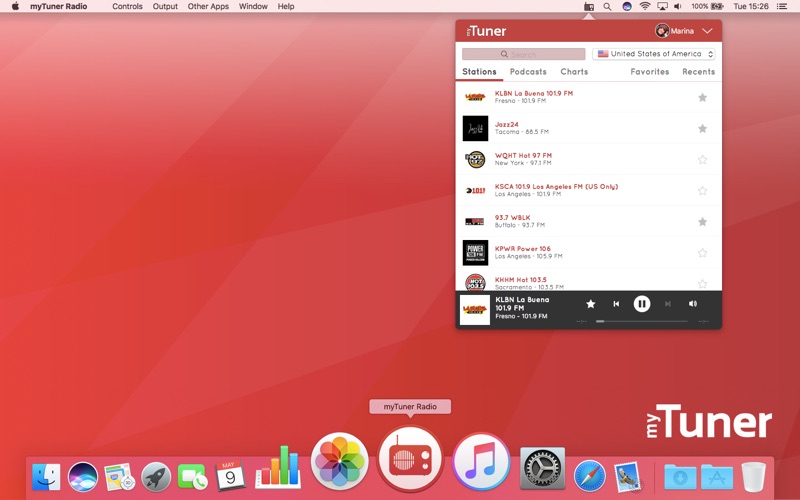Image resolution: width=800 pixels, height=500 pixels.
Task: Open Spotlight search in menu bar
Action: [x=607, y=7]
